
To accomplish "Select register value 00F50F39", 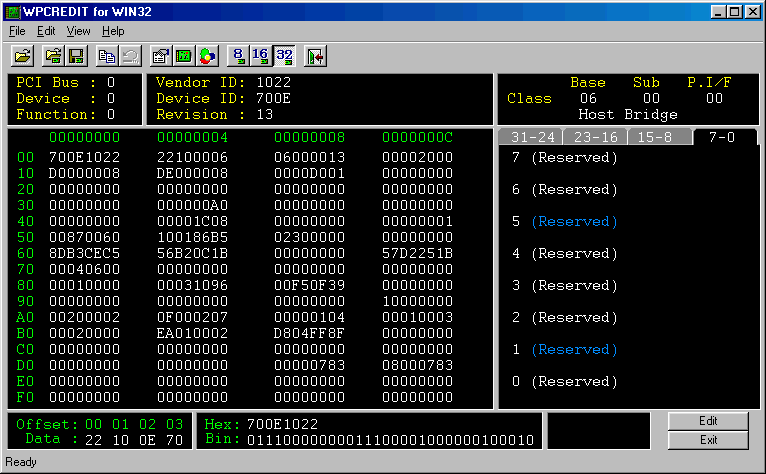I will pyautogui.click(x=309, y=285).
